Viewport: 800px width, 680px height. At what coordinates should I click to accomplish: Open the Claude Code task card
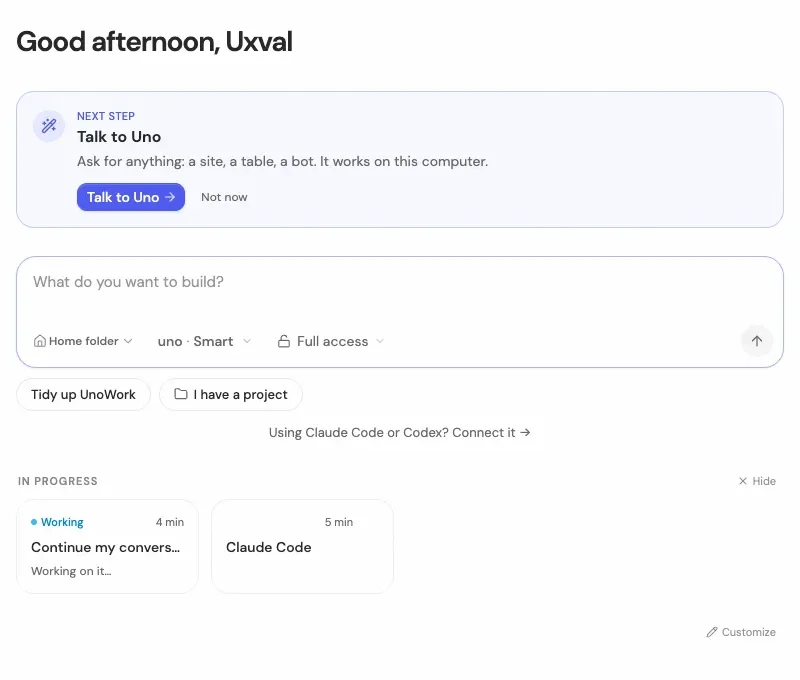[302, 546]
